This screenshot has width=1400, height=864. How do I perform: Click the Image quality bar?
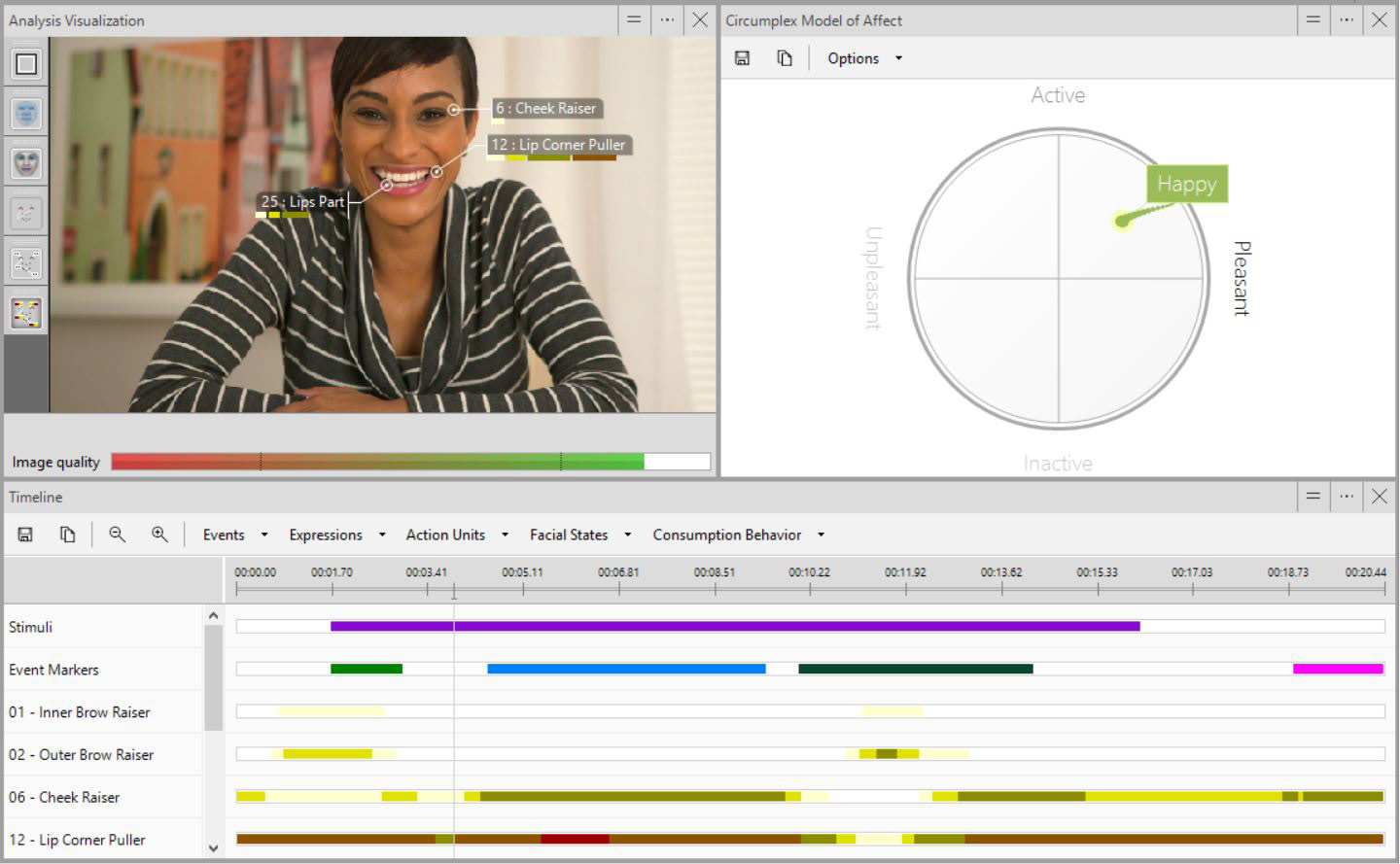point(410,462)
